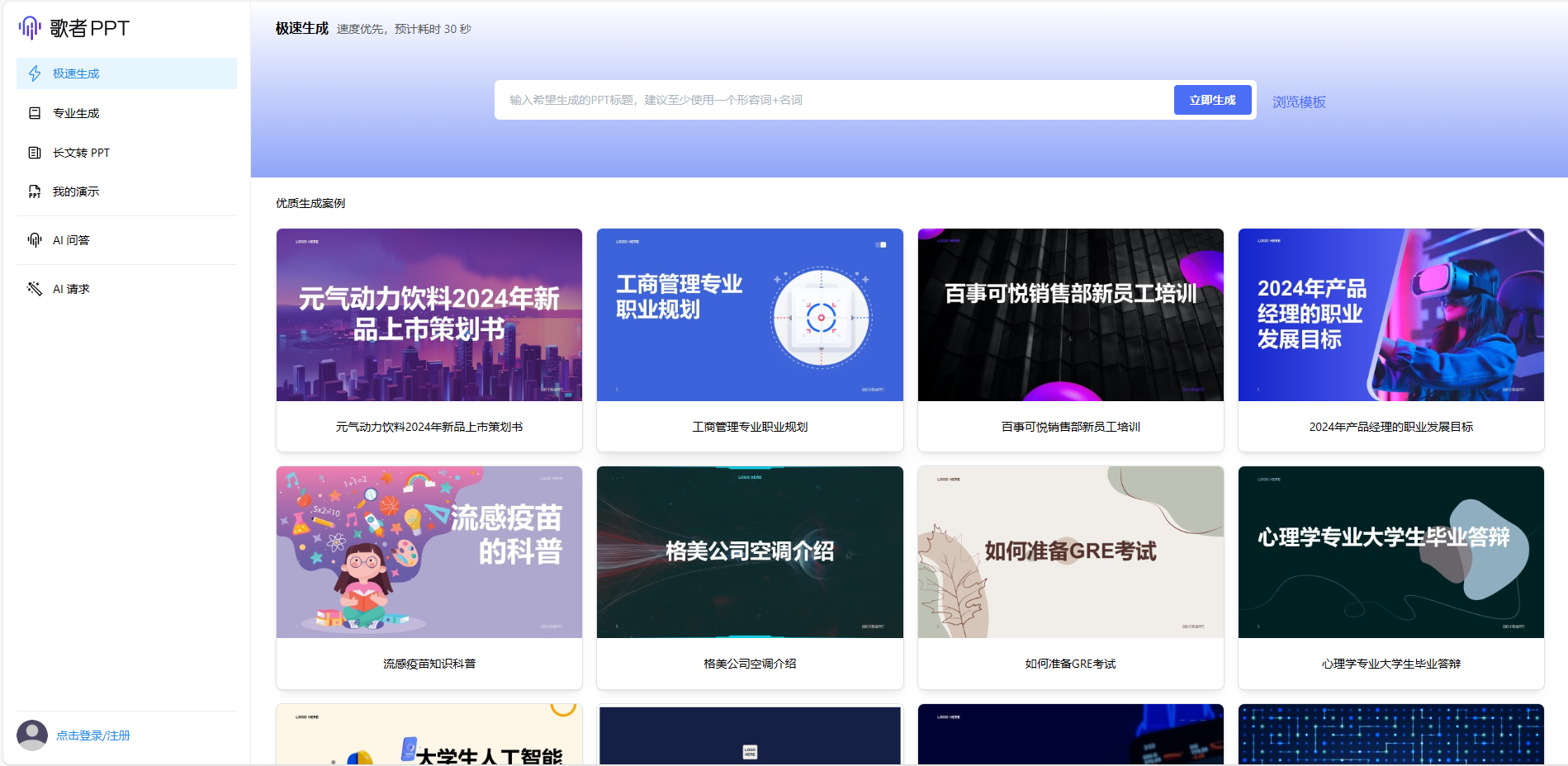Open the 百事可悦销售部新员工培训 example
The height and width of the screenshot is (766, 1568).
1070,315
